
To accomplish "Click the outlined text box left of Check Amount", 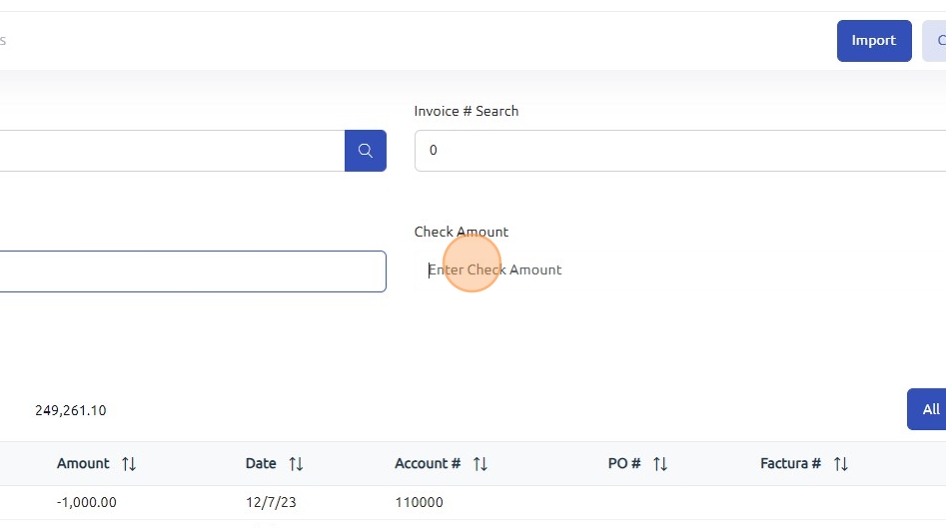I will click(x=190, y=271).
